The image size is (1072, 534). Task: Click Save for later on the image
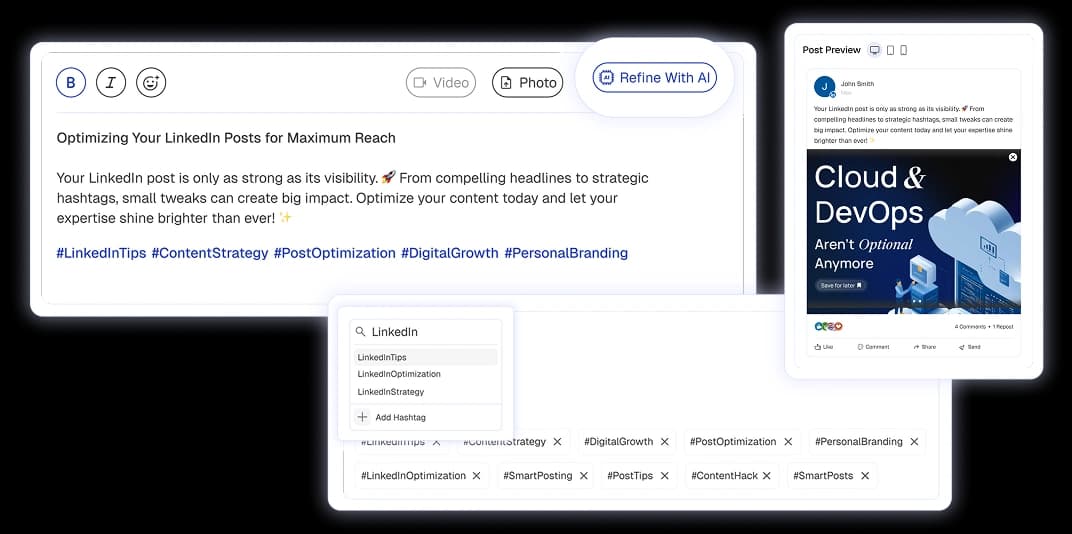tap(840, 285)
